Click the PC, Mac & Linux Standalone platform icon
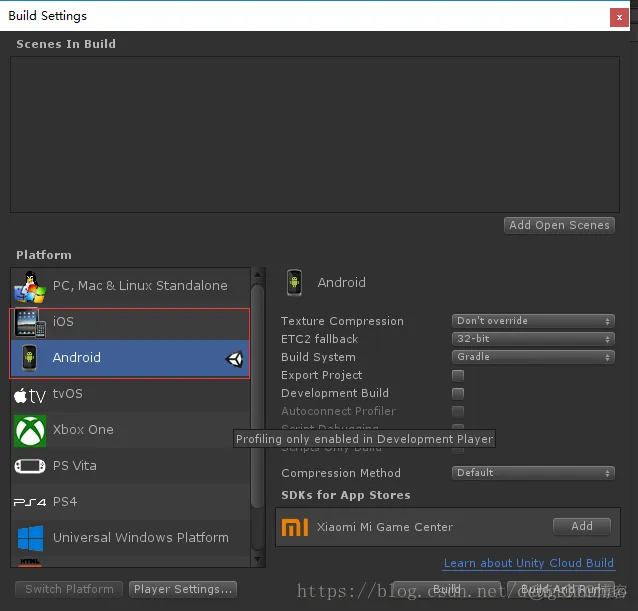The image size is (638, 611). tap(30, 287)
